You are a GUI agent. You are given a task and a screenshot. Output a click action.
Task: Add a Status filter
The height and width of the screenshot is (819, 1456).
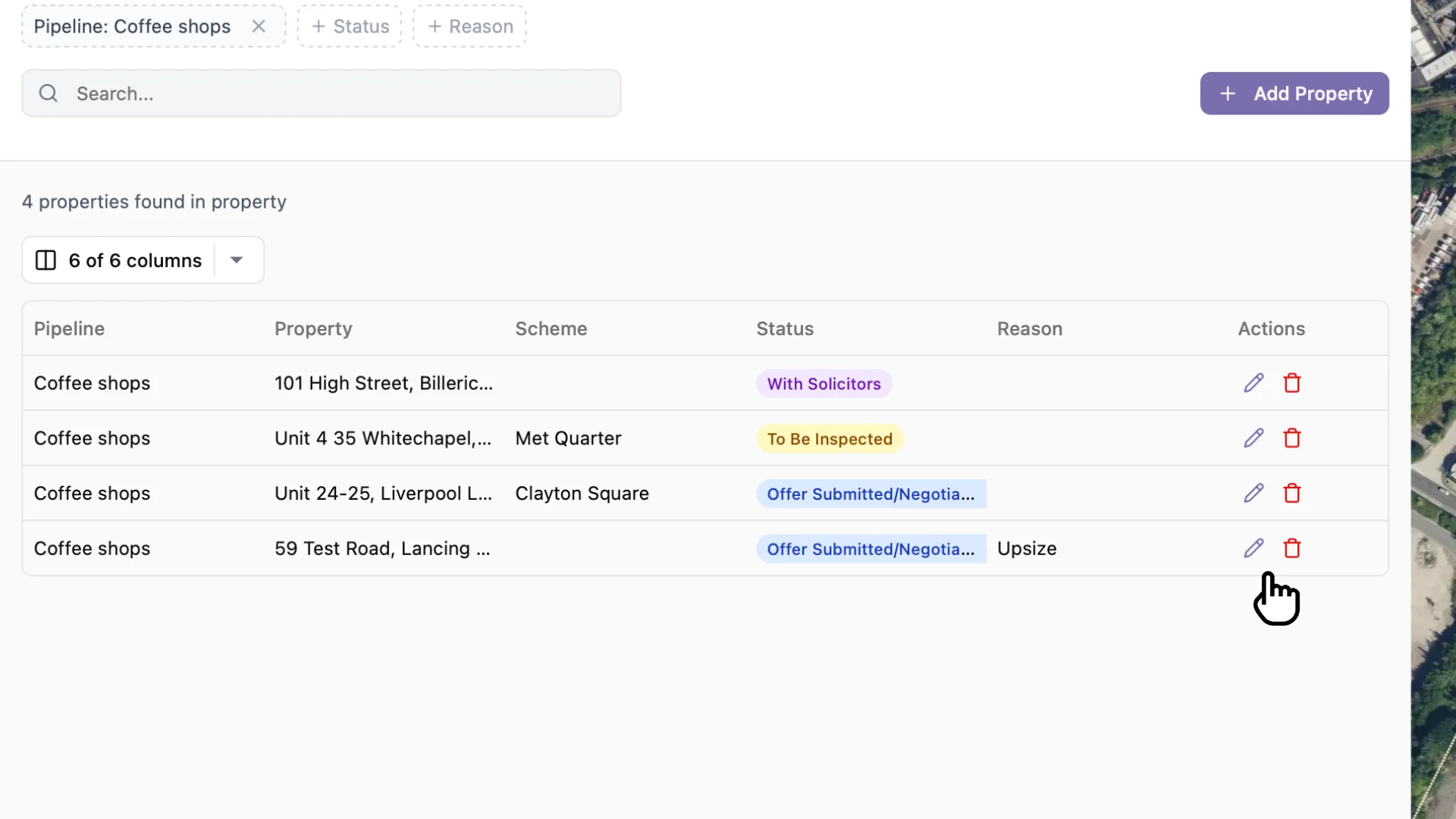click(349, 26)
